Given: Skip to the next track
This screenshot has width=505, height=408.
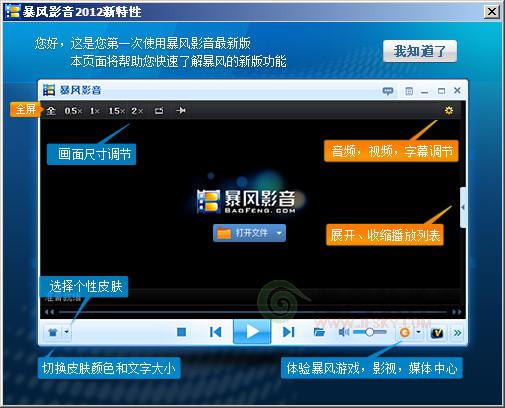Looking at the screenshot, I should pos(288,332).
